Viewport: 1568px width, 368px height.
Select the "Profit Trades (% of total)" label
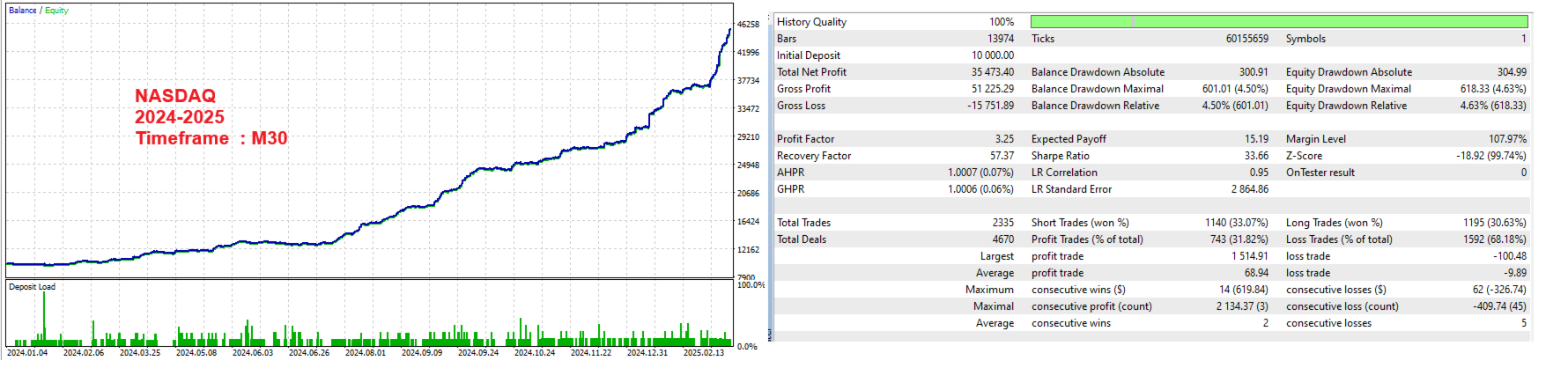click(x=1087, y=239)
